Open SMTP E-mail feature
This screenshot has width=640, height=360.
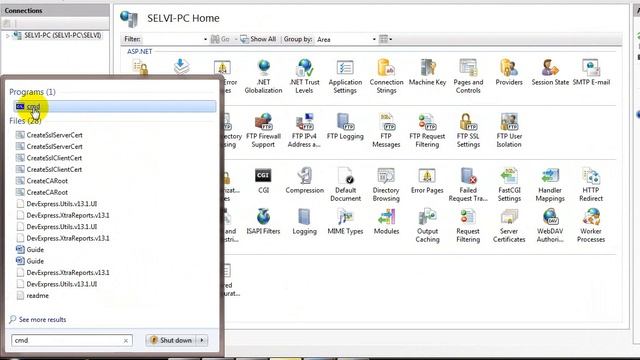[x=591, y=73]
